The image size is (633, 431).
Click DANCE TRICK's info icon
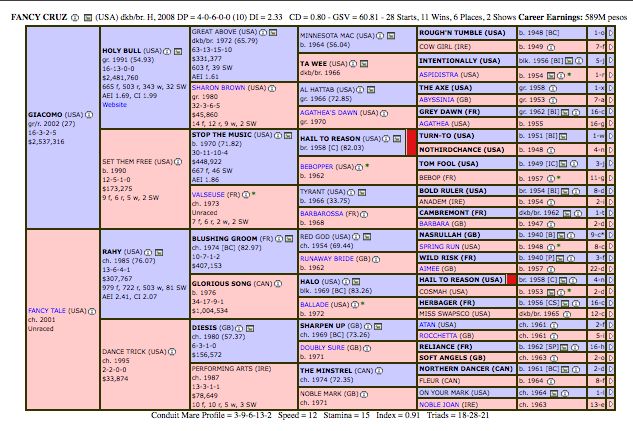tap(172, 352)
